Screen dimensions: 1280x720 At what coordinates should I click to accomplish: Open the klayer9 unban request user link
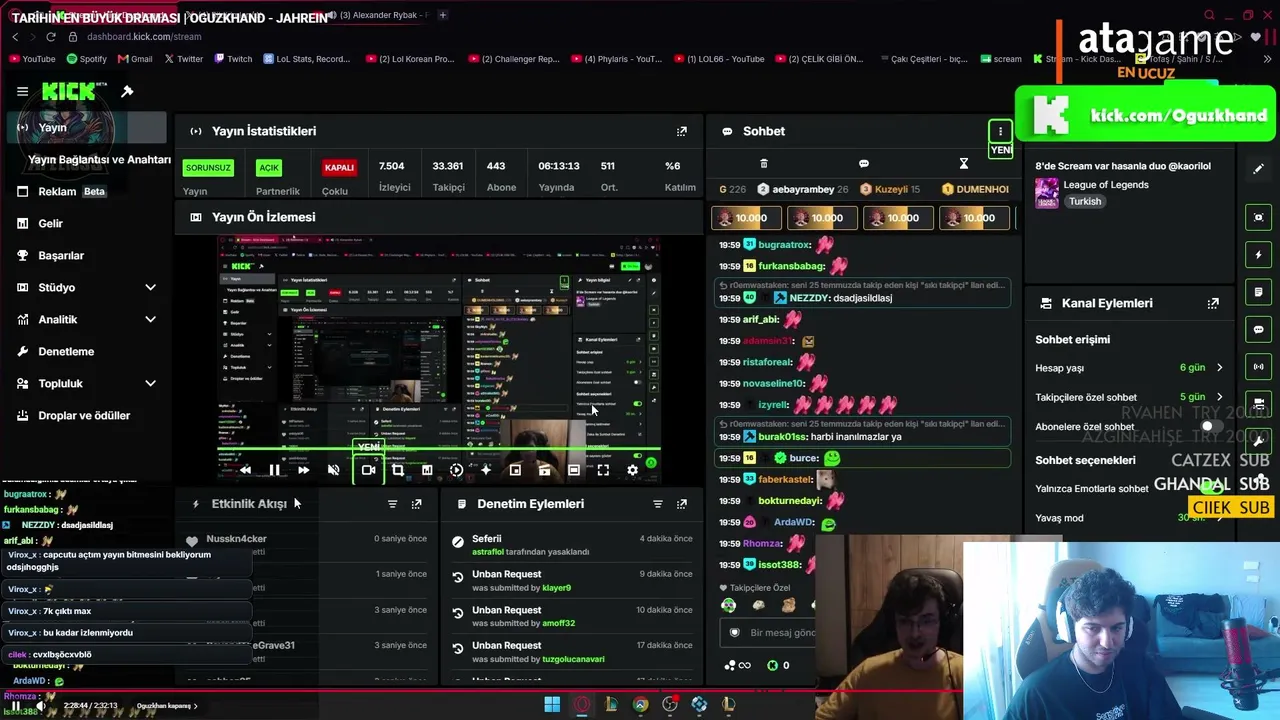[556, 588]
